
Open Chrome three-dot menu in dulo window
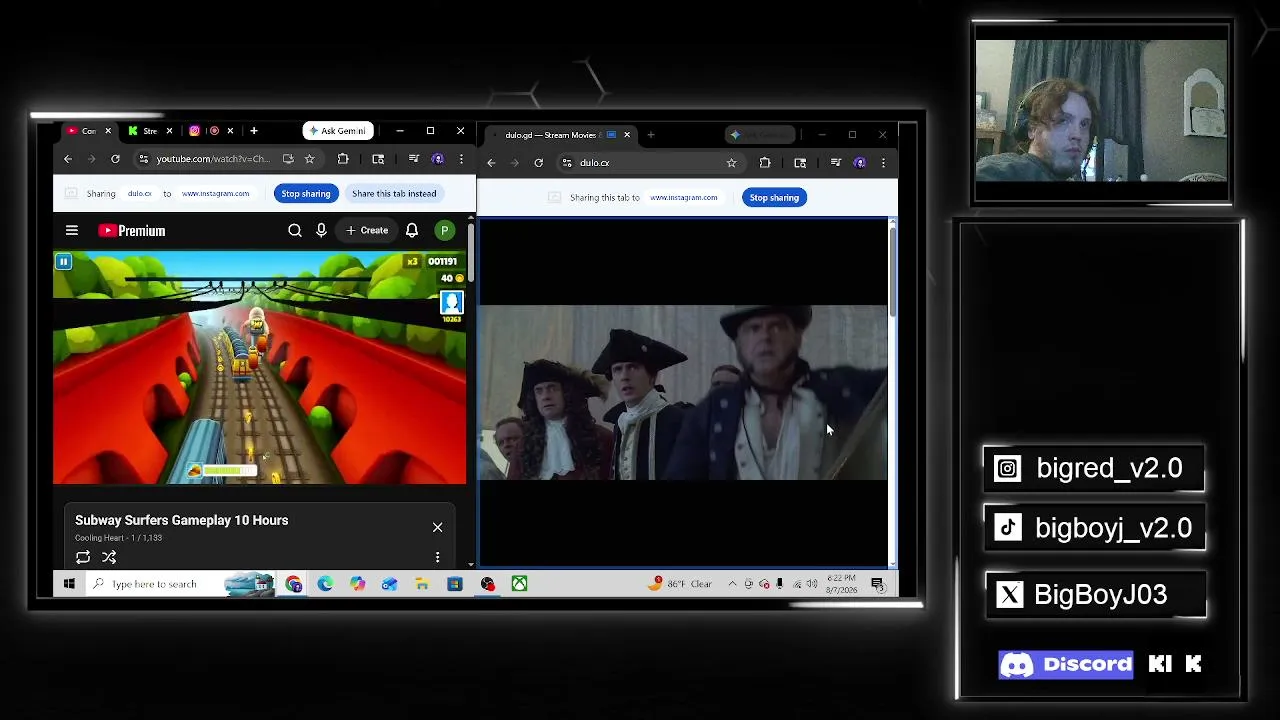(883, 163)
